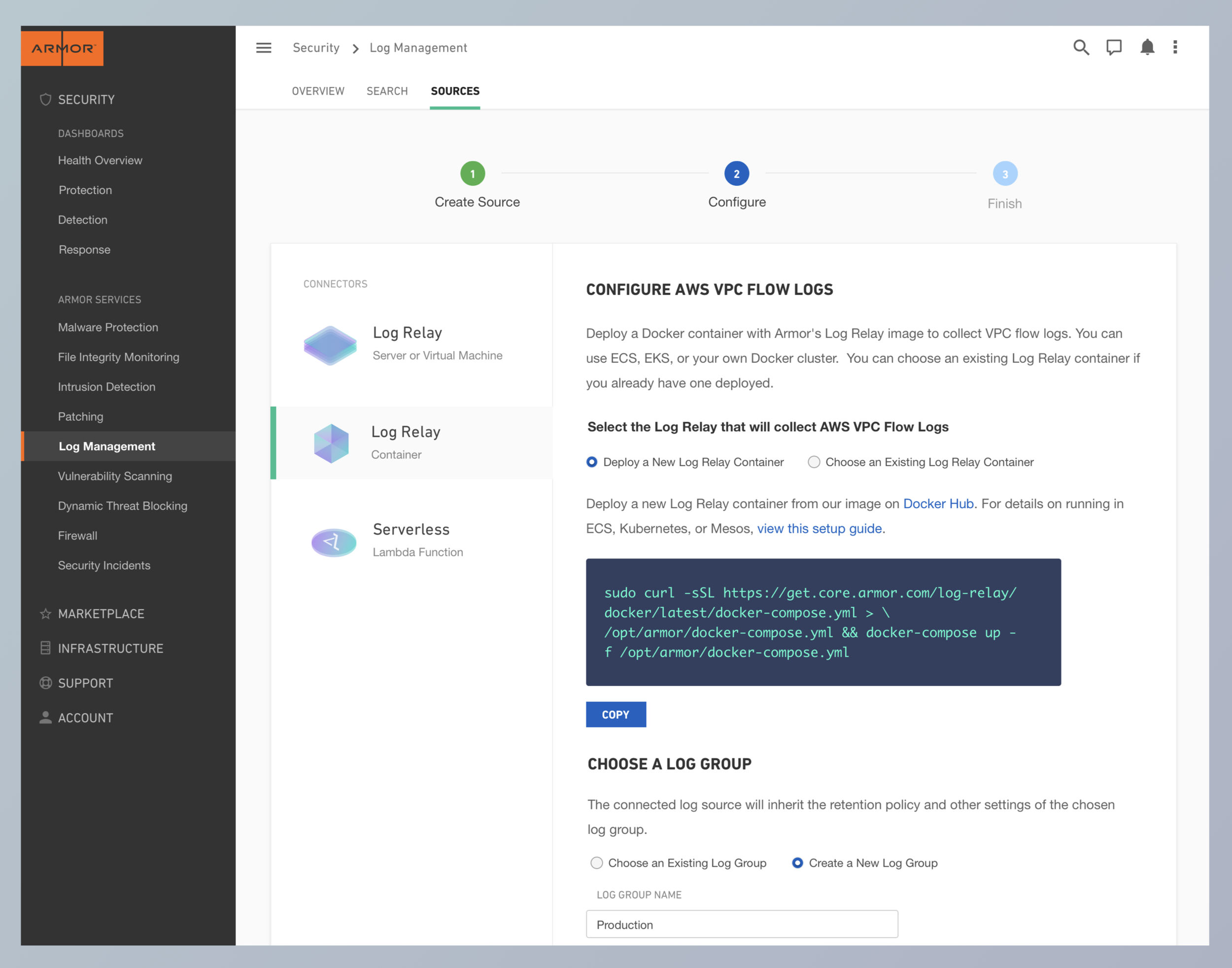Select Choose an Existing Log Group option

point(597,863)
